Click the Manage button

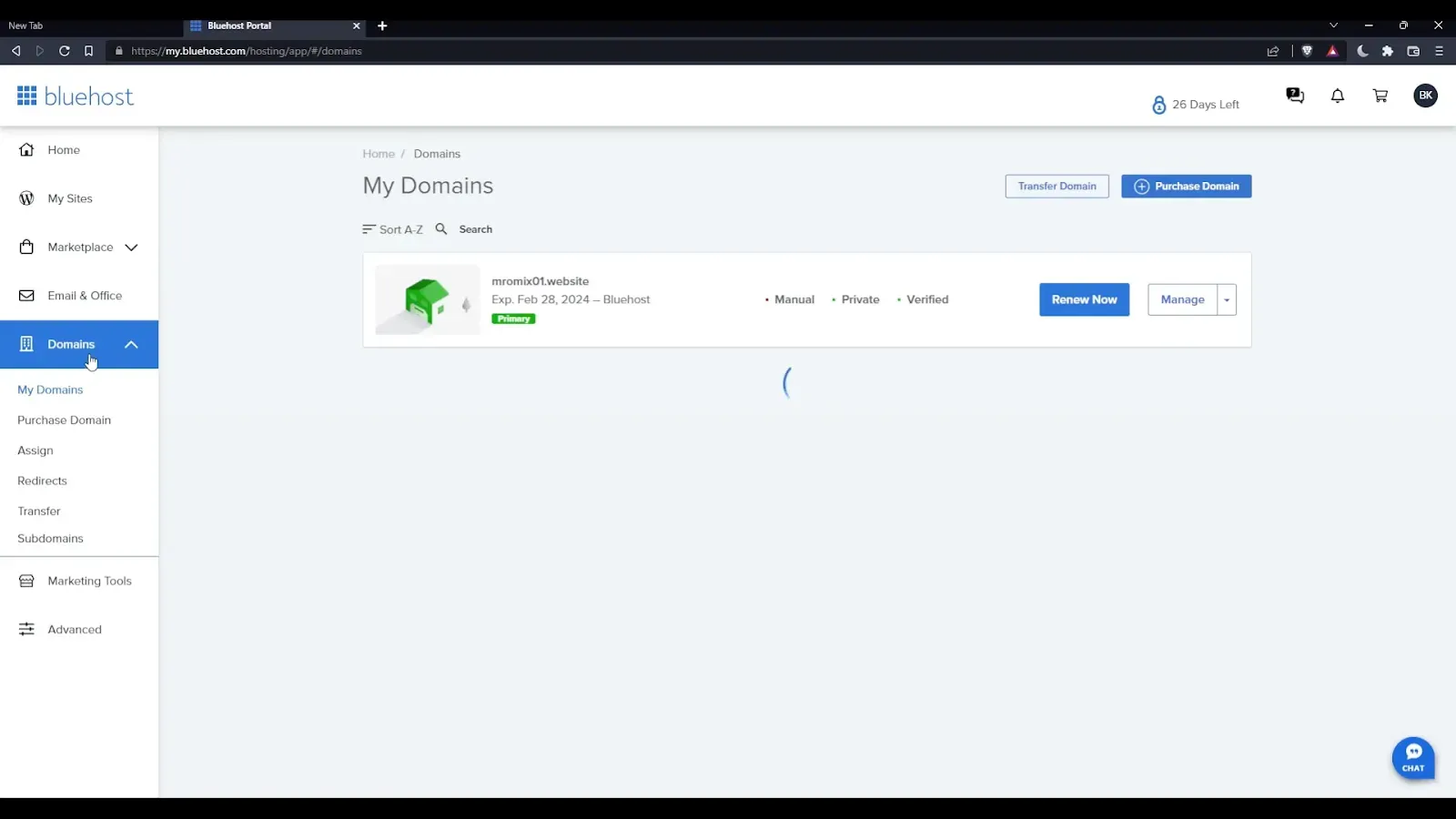click(1182, 299)
